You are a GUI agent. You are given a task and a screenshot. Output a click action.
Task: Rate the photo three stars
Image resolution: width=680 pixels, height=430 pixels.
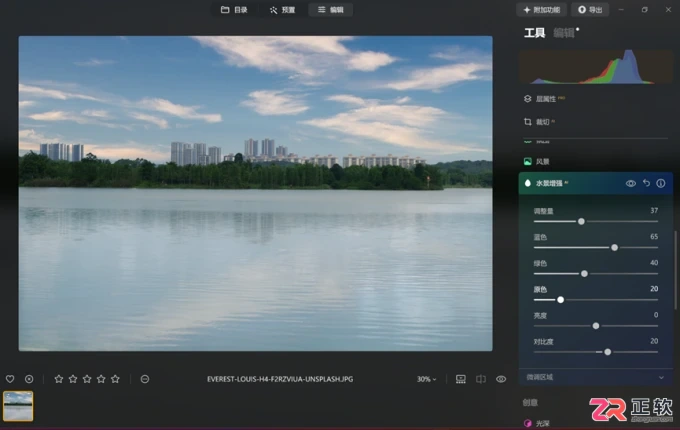tap(87, 379)
